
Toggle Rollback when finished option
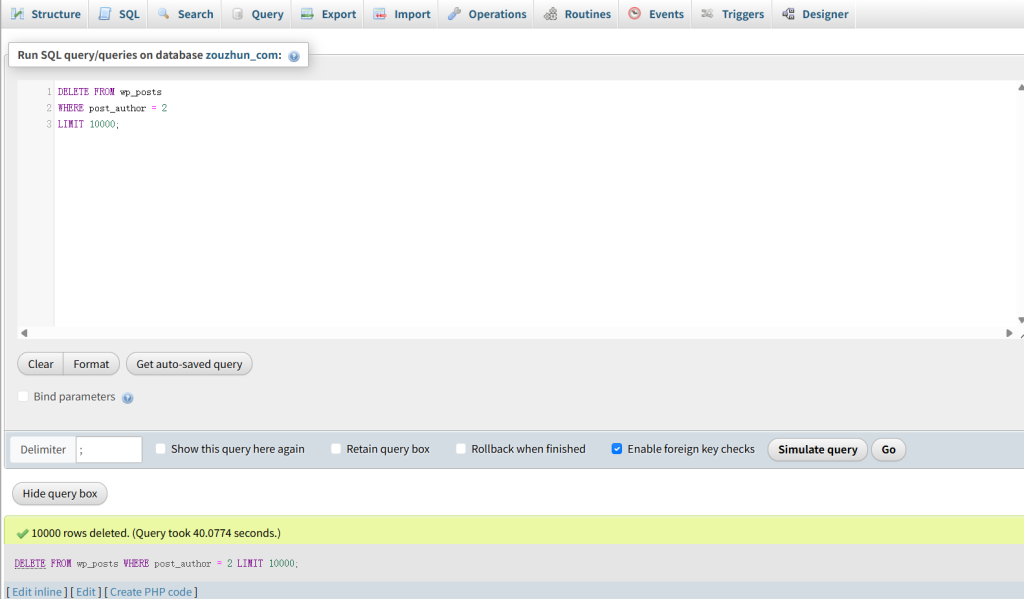[x=461, y=449]
